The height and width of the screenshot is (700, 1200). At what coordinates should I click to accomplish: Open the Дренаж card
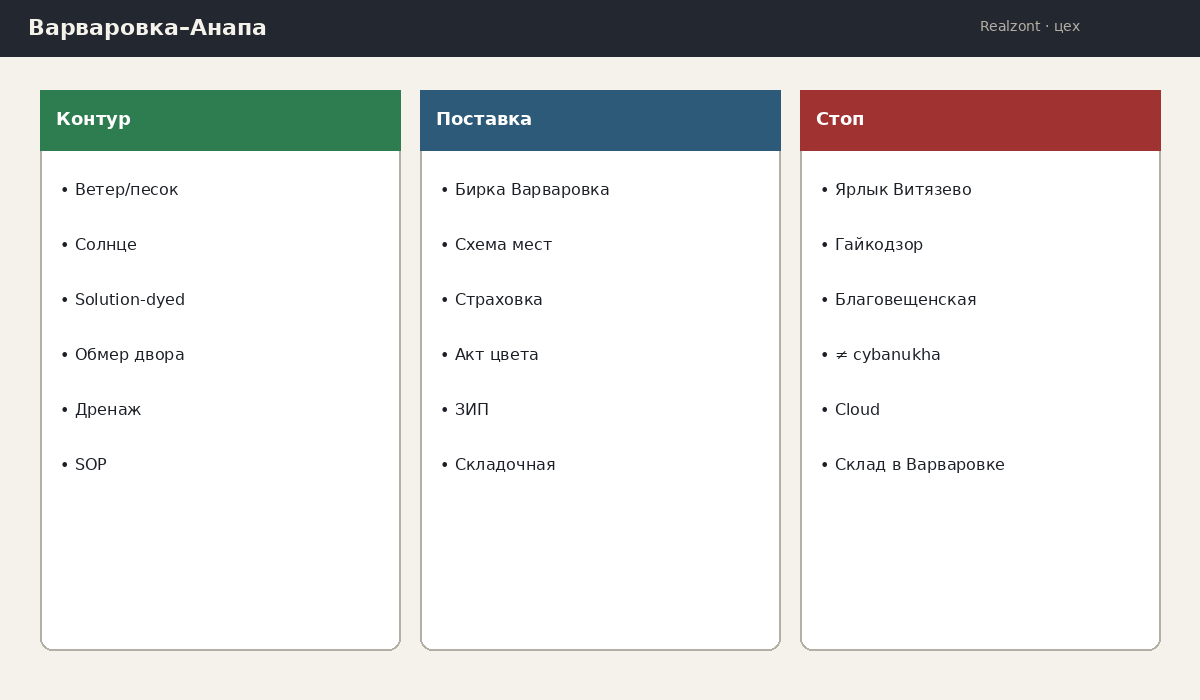100,410
